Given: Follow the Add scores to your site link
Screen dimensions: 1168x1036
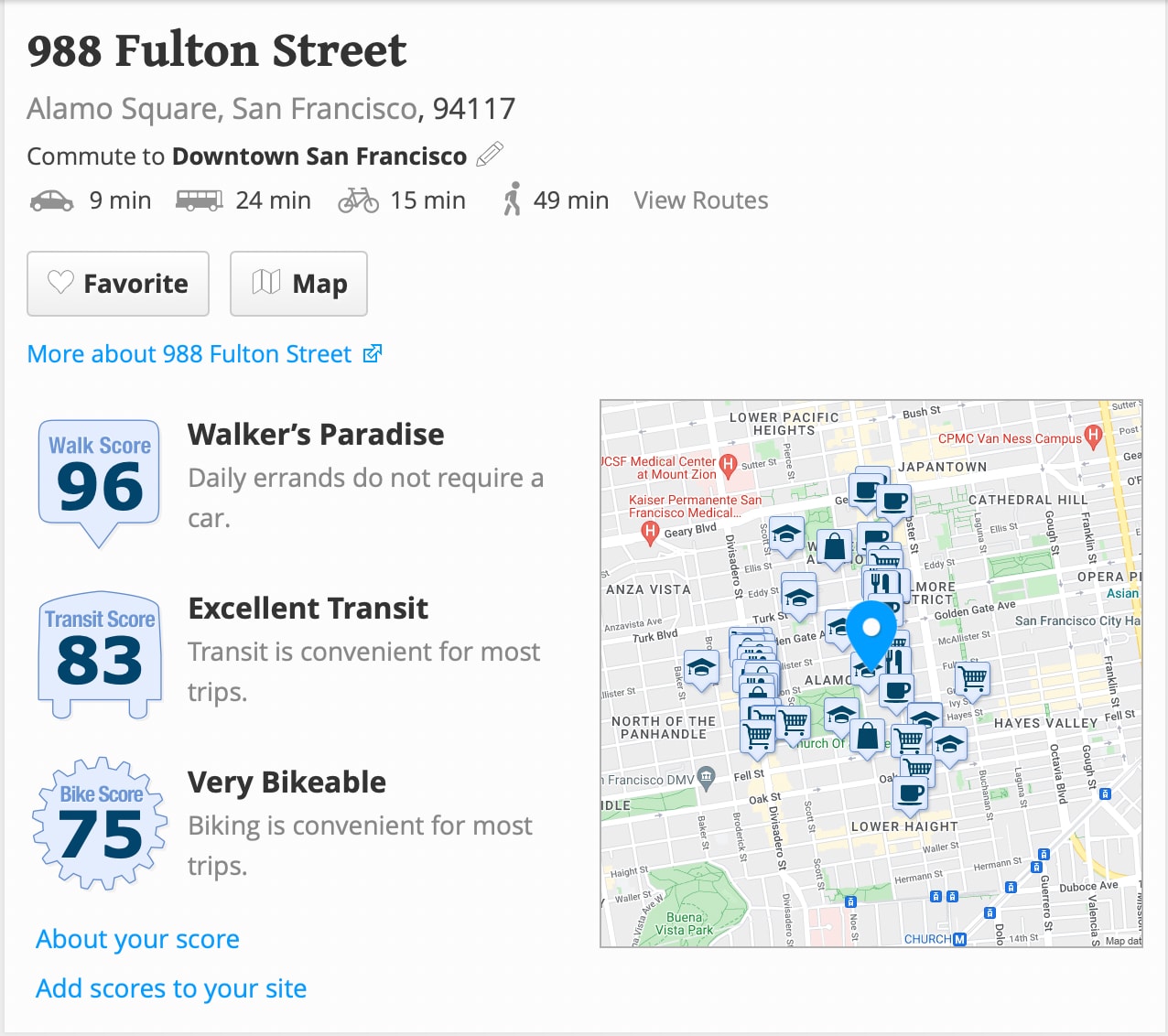Looking at the screenshot, I should pyautogui.click(x=171, y=988).
